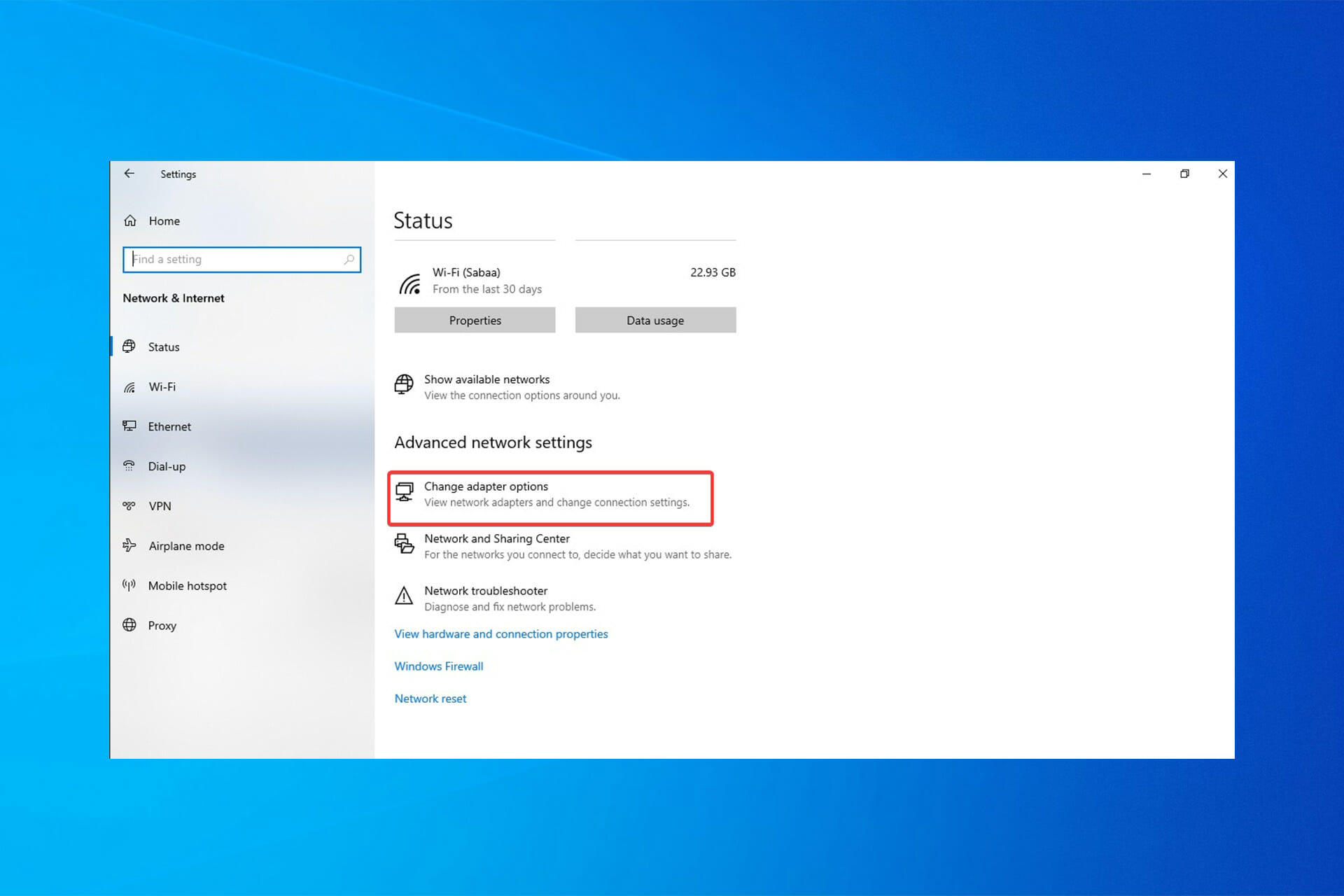The width and height of the screenshot is (1344, 896).
Task: Open the Data usage button
Action: [x=655, y=320]
